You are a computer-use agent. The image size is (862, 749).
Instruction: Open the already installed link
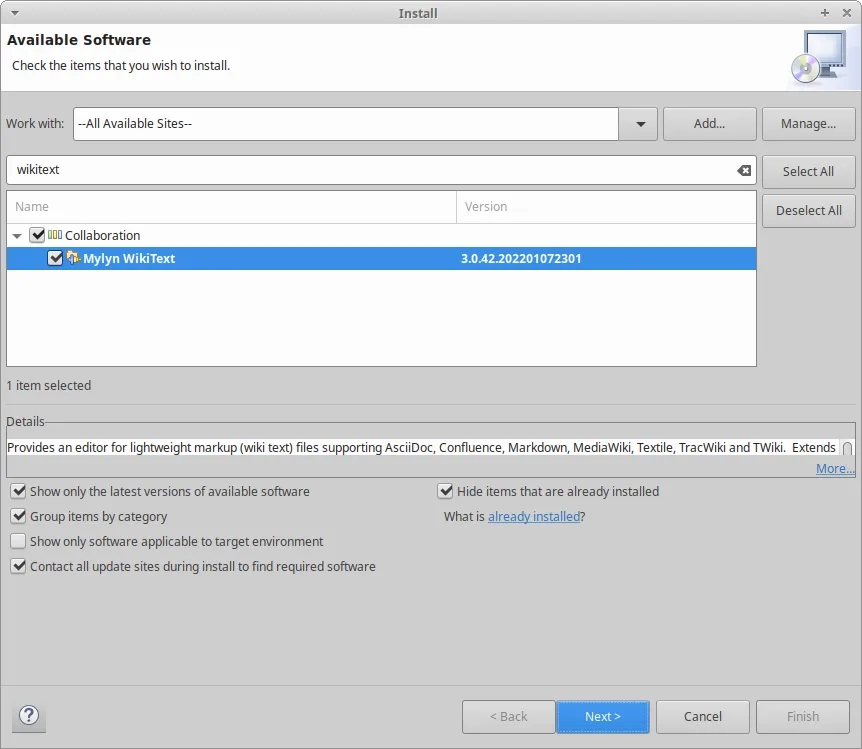(534, 516)
